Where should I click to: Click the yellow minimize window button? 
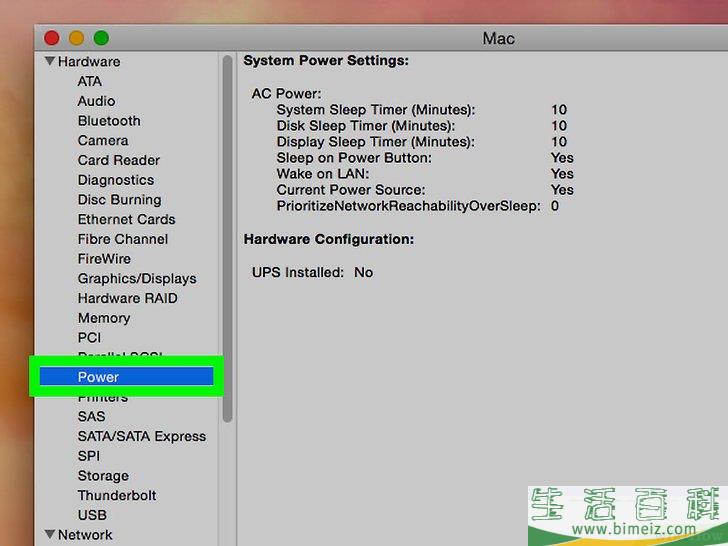77,38
